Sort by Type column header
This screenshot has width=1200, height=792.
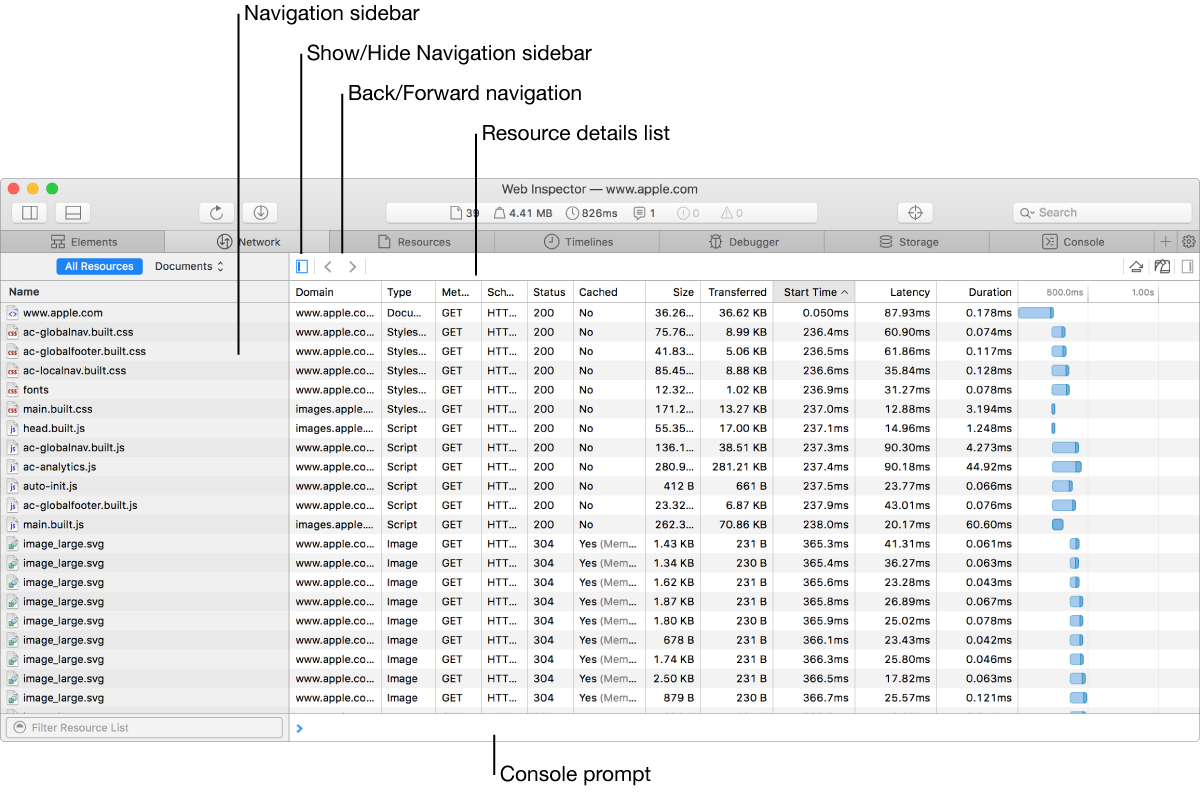(x=408, y=292)
